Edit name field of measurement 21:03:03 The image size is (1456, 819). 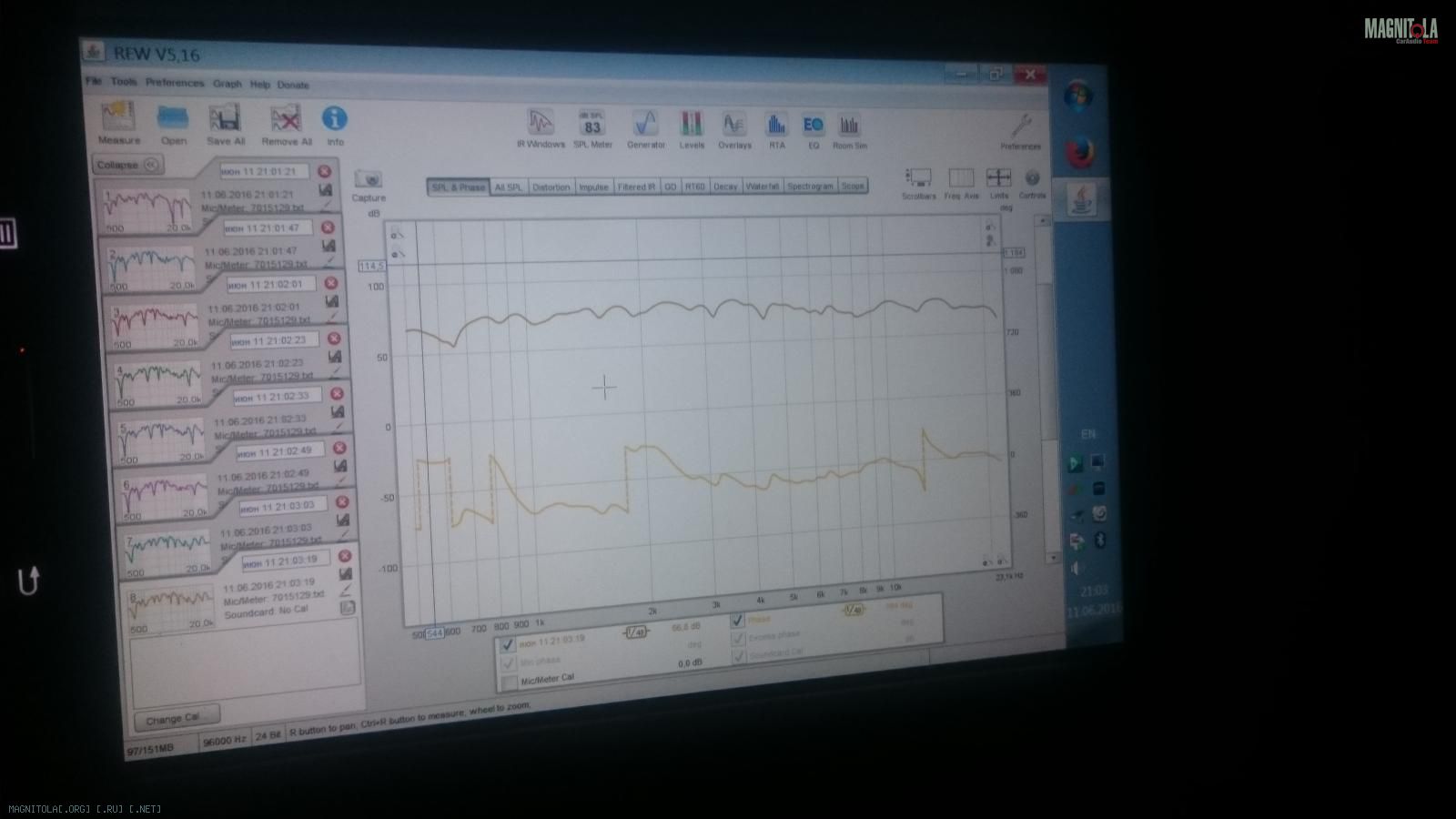point(283,506)
